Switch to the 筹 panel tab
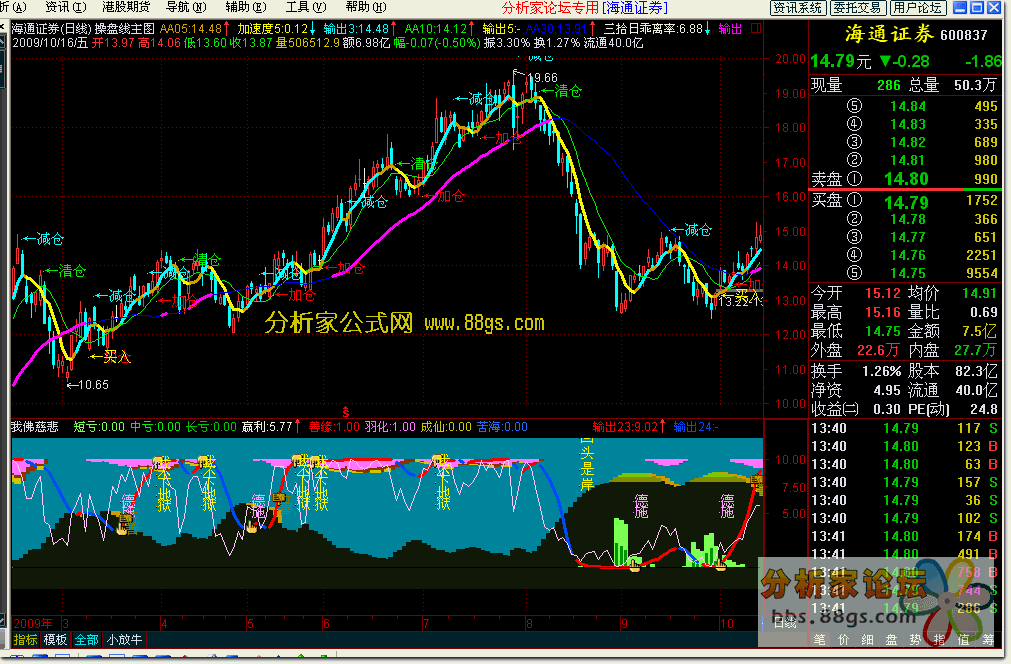 click(x=988, y=640)
